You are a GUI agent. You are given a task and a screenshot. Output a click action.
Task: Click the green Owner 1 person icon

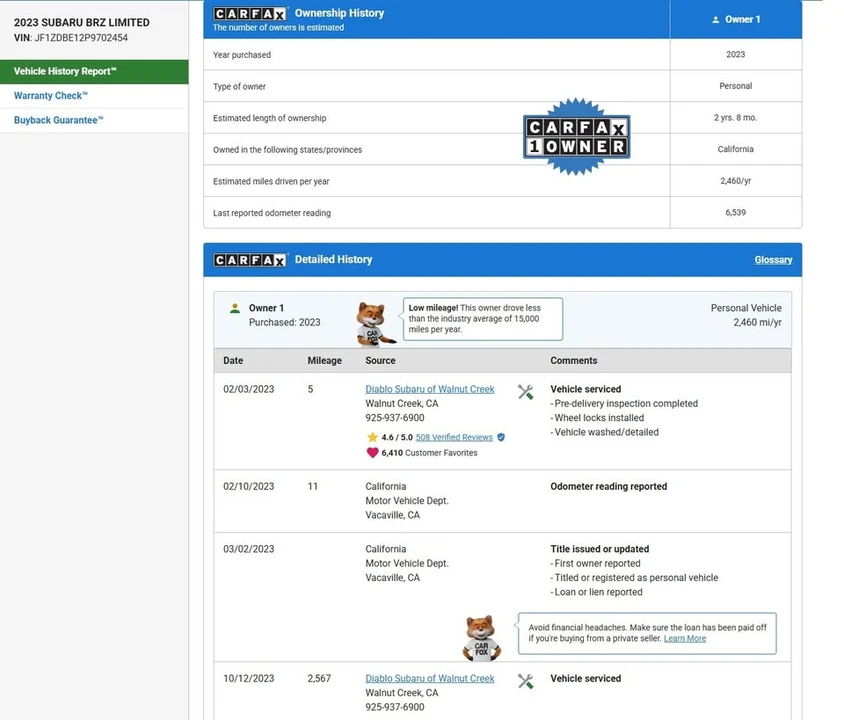click(x=235, y=308)
